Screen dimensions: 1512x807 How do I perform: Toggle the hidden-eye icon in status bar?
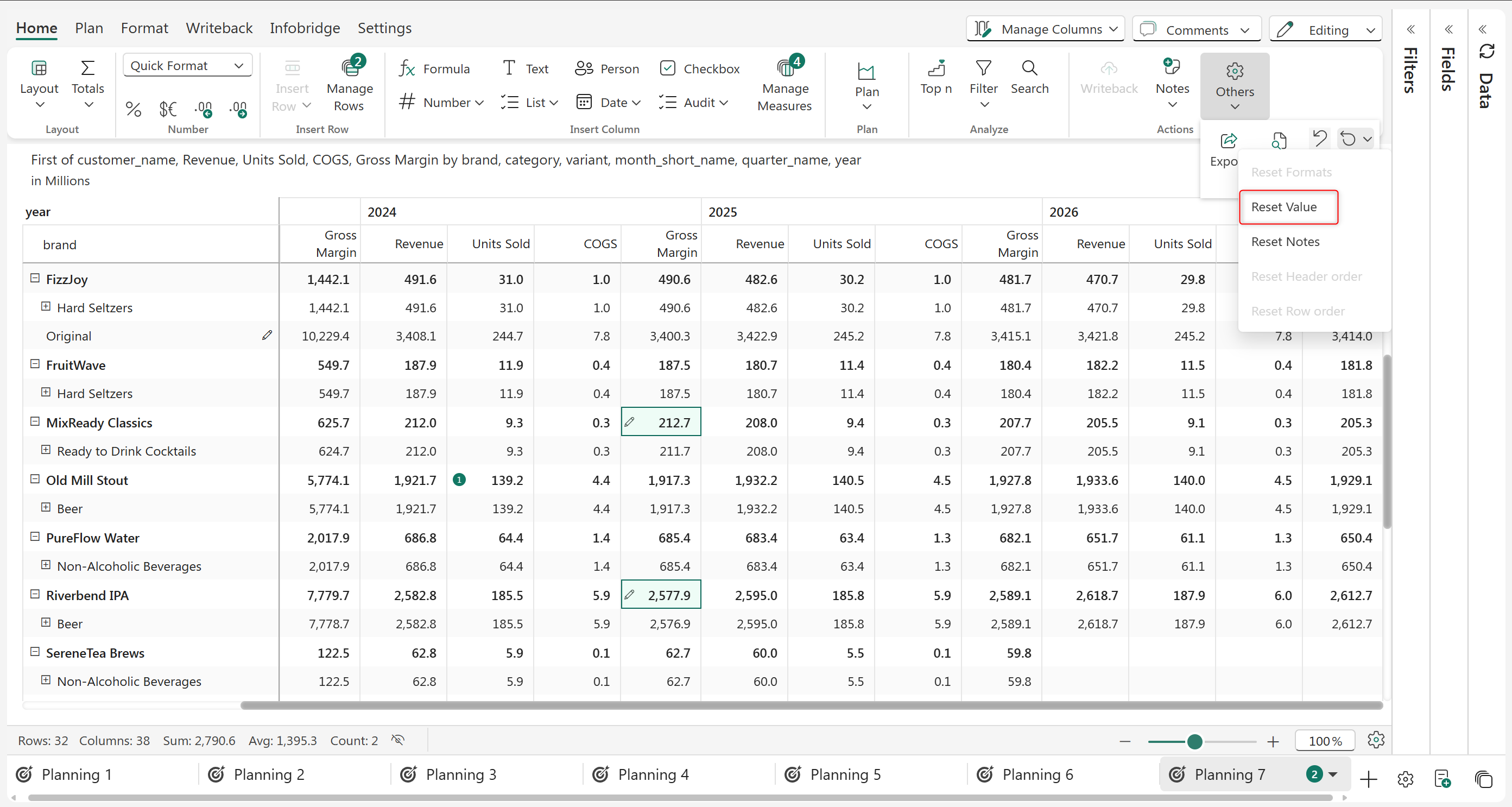(x=398, y=740)
